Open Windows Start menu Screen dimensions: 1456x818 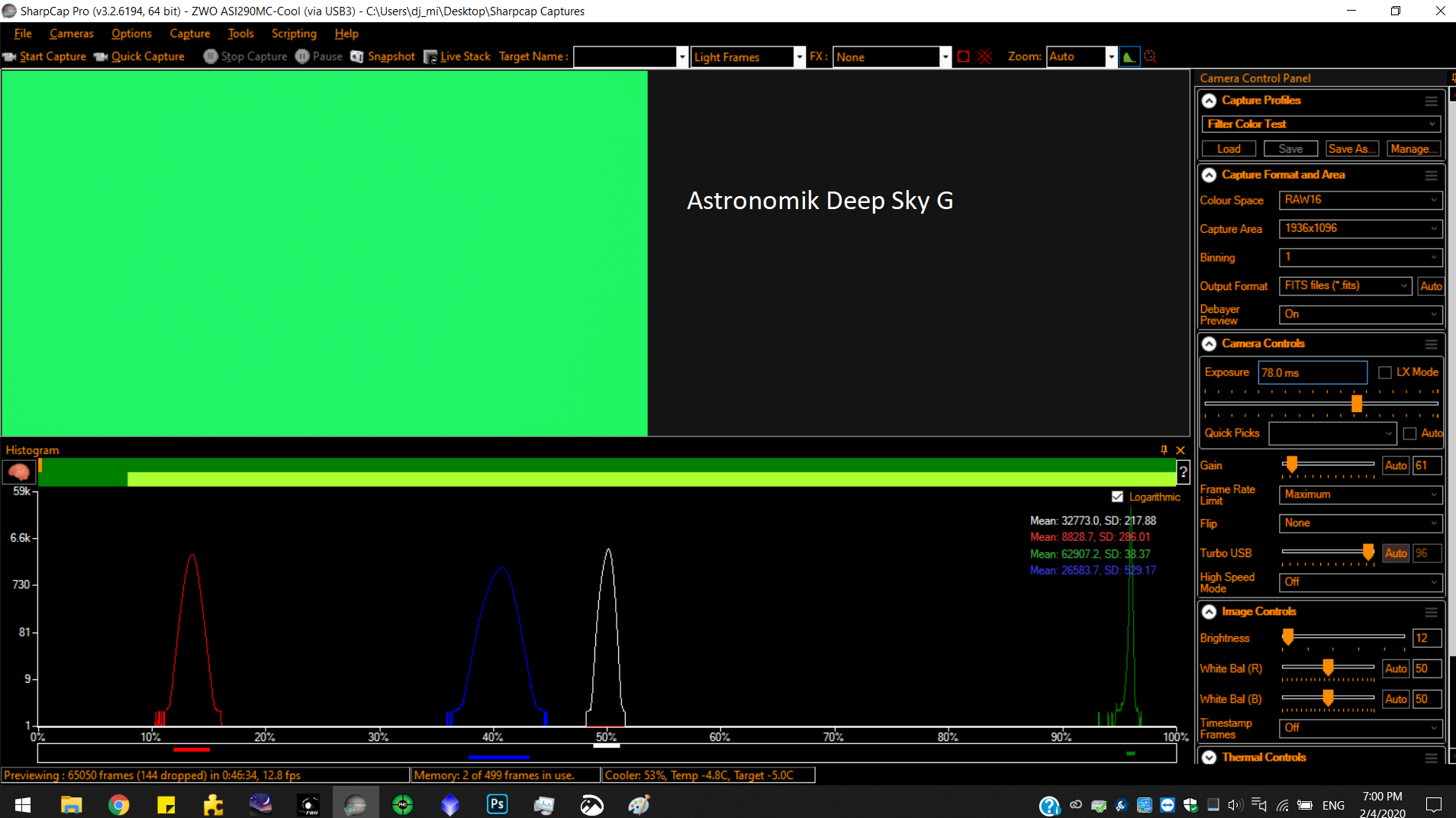23,804
